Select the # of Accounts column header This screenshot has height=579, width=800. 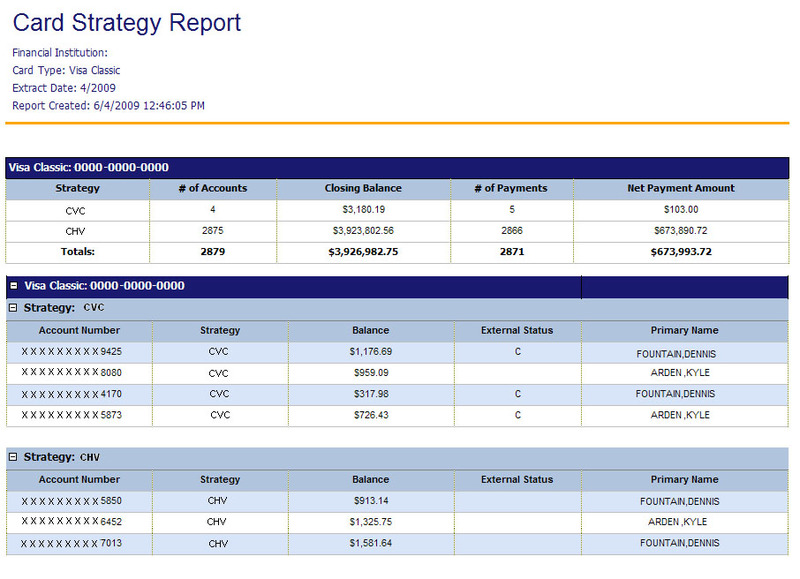pos(213,188)
